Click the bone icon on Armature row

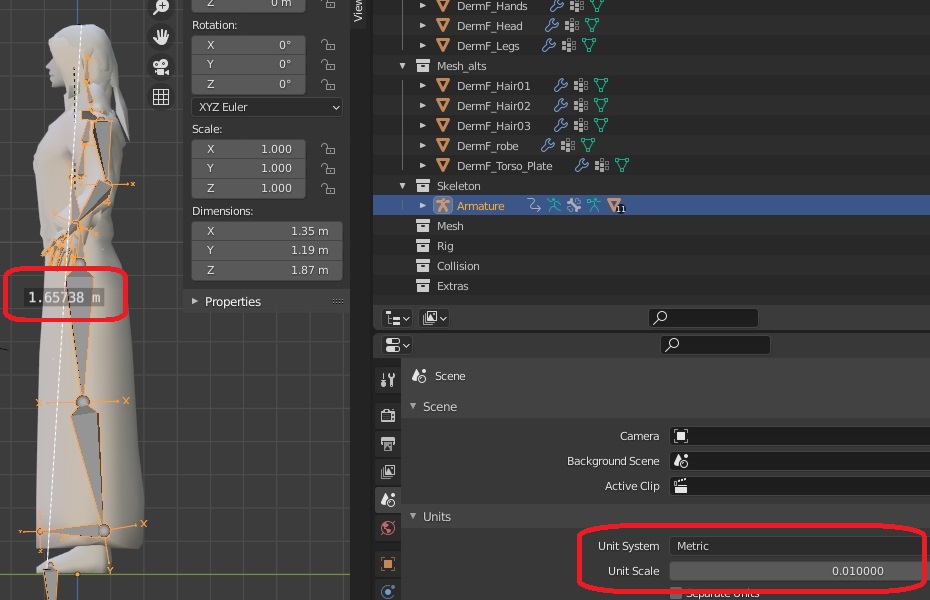574,205
